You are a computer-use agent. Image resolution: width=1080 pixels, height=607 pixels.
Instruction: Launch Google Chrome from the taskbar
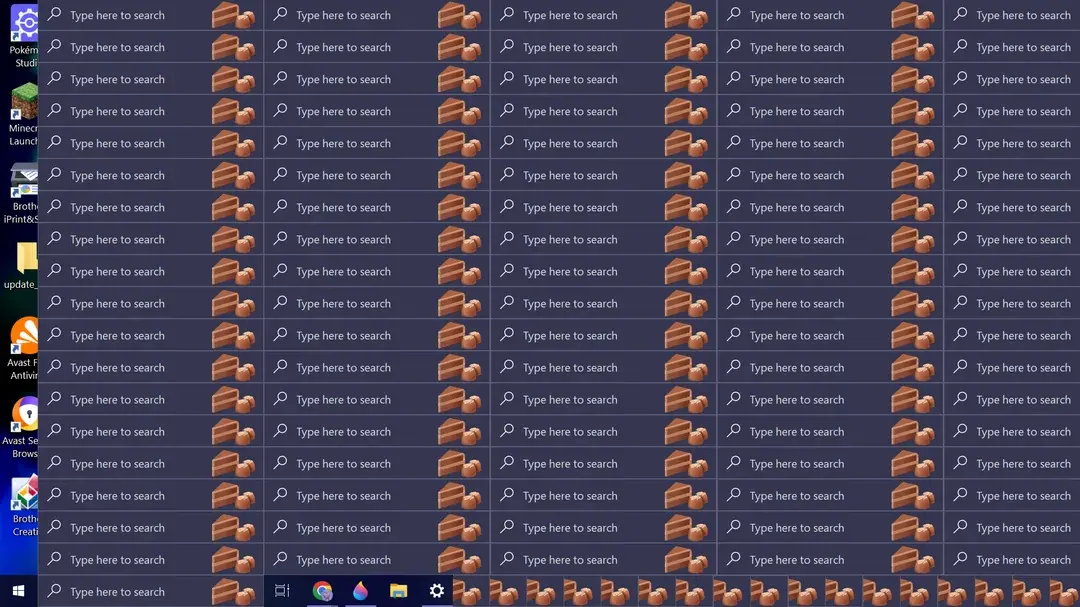[x=322, y=591]
